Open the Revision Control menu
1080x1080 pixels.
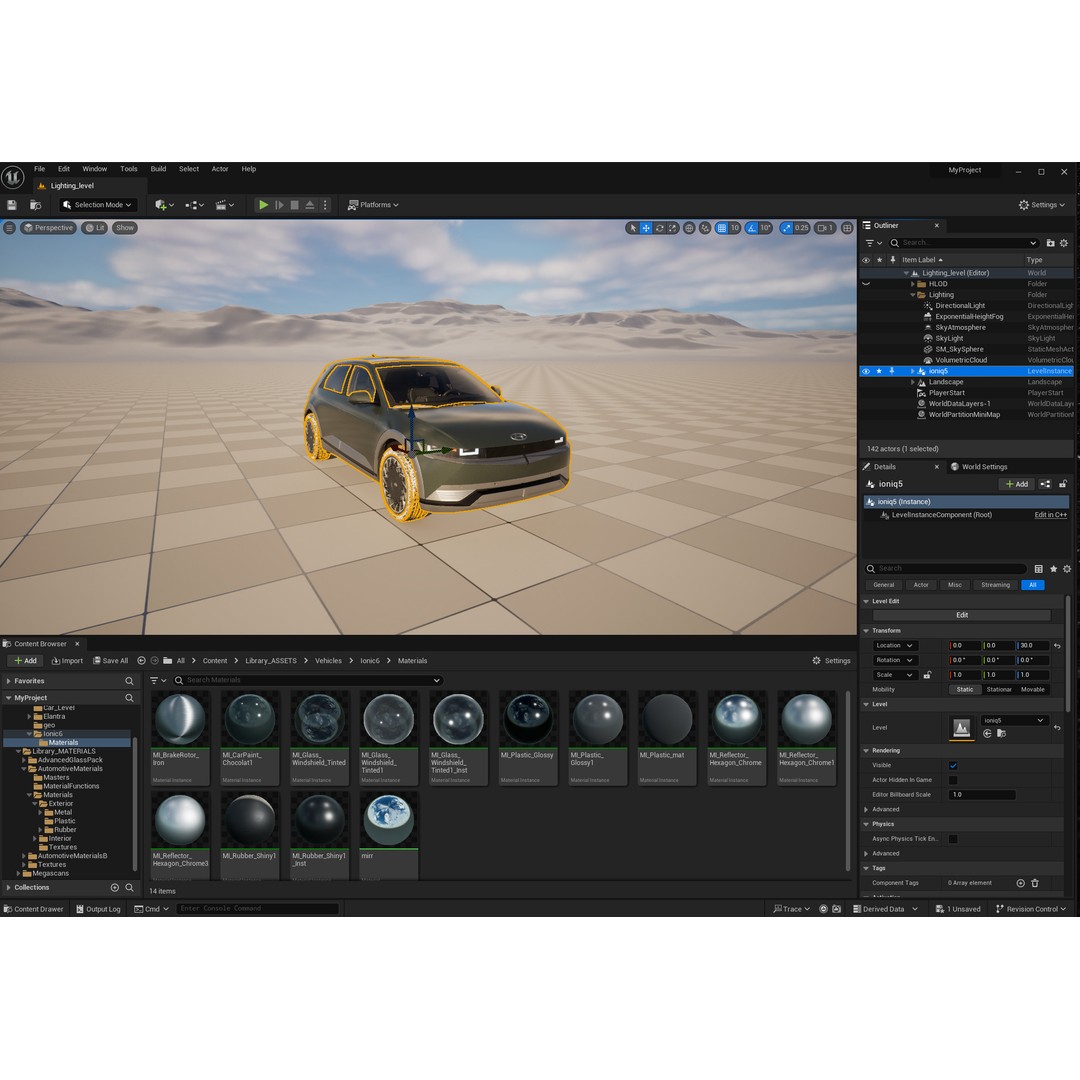[x=1030, y=910]
